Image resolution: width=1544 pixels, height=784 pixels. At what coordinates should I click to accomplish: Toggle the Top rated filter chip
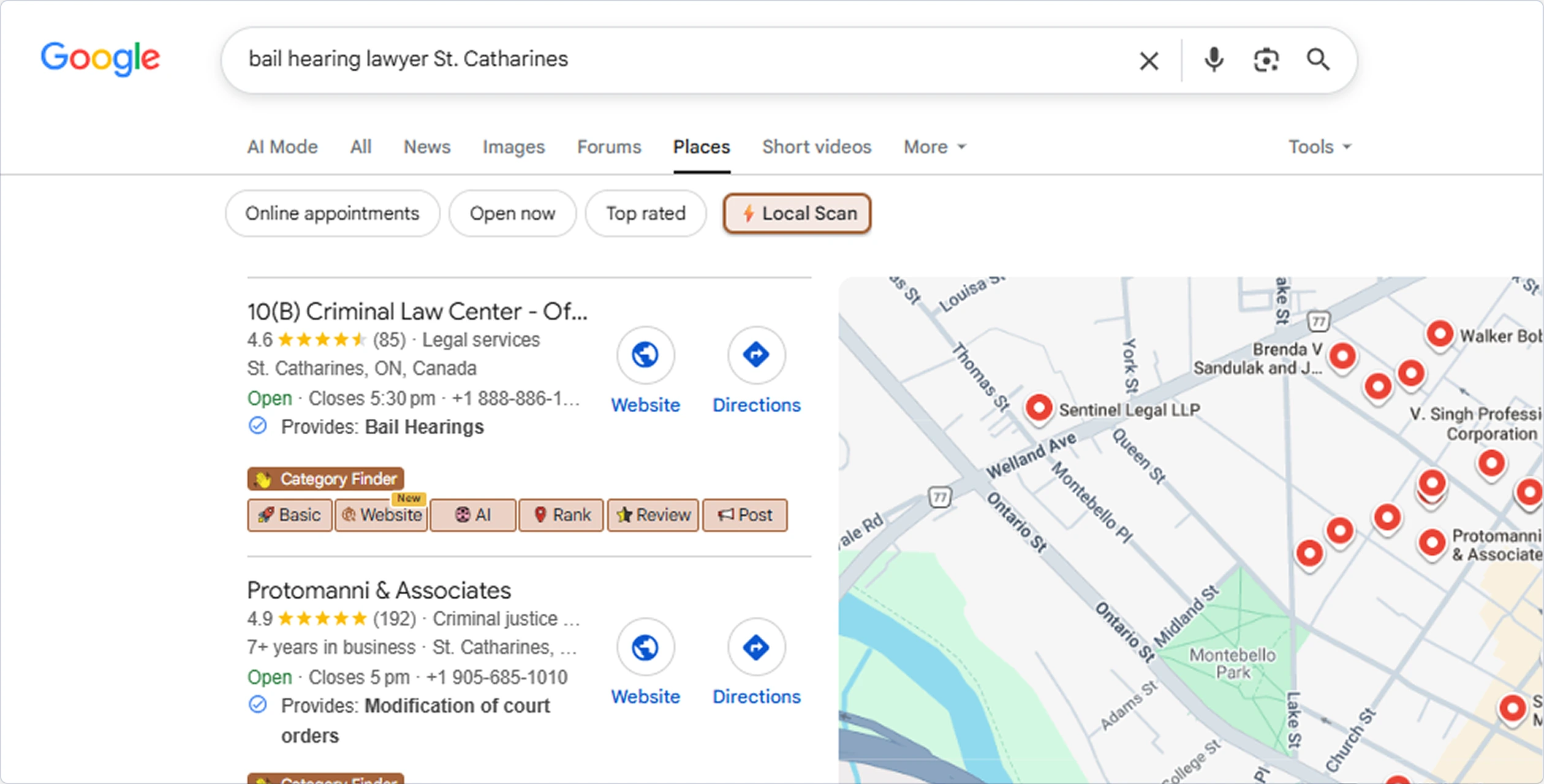(x=646, y=213)
